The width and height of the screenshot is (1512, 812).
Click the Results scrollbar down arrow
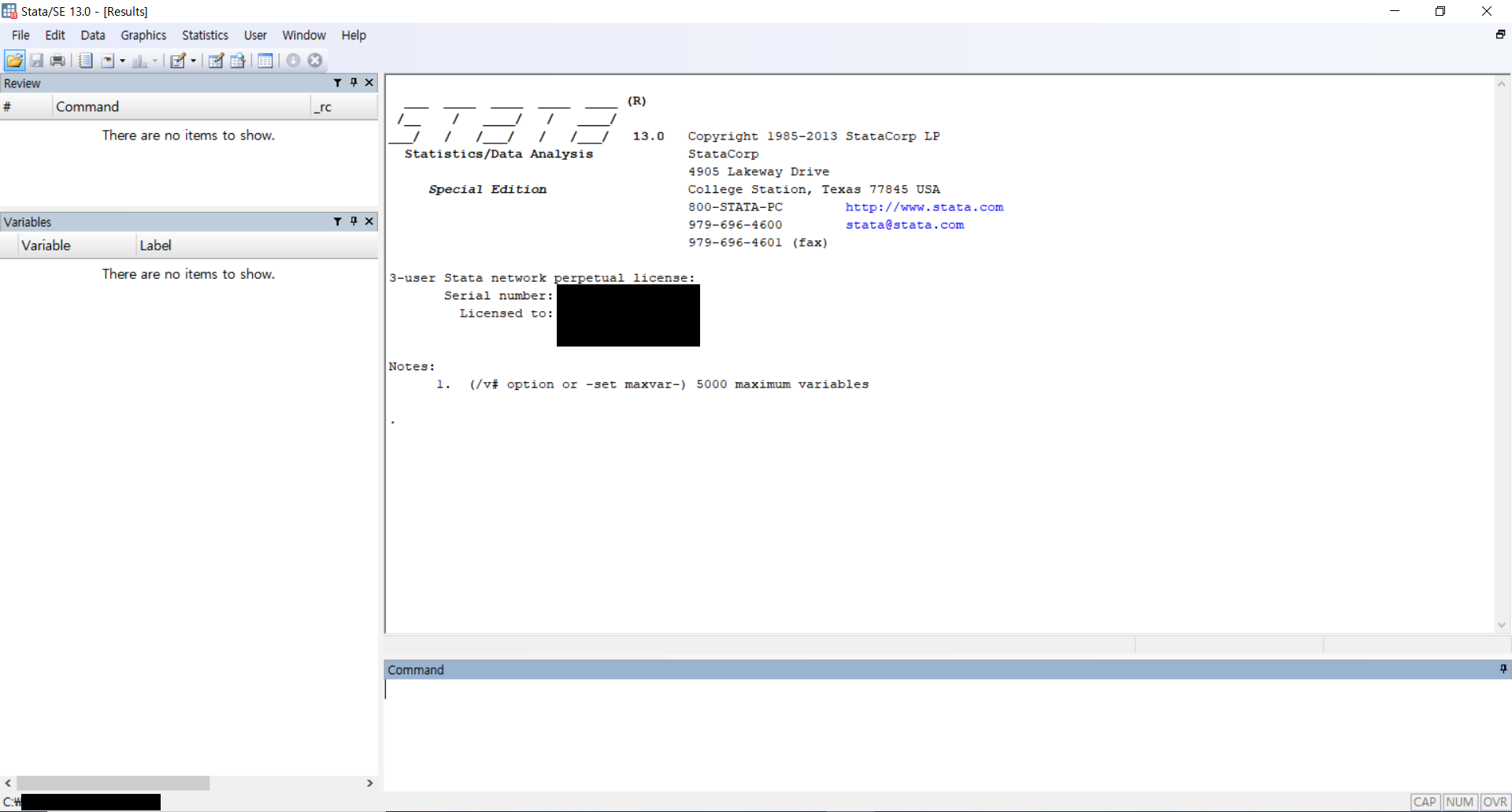pos(1502,625)
